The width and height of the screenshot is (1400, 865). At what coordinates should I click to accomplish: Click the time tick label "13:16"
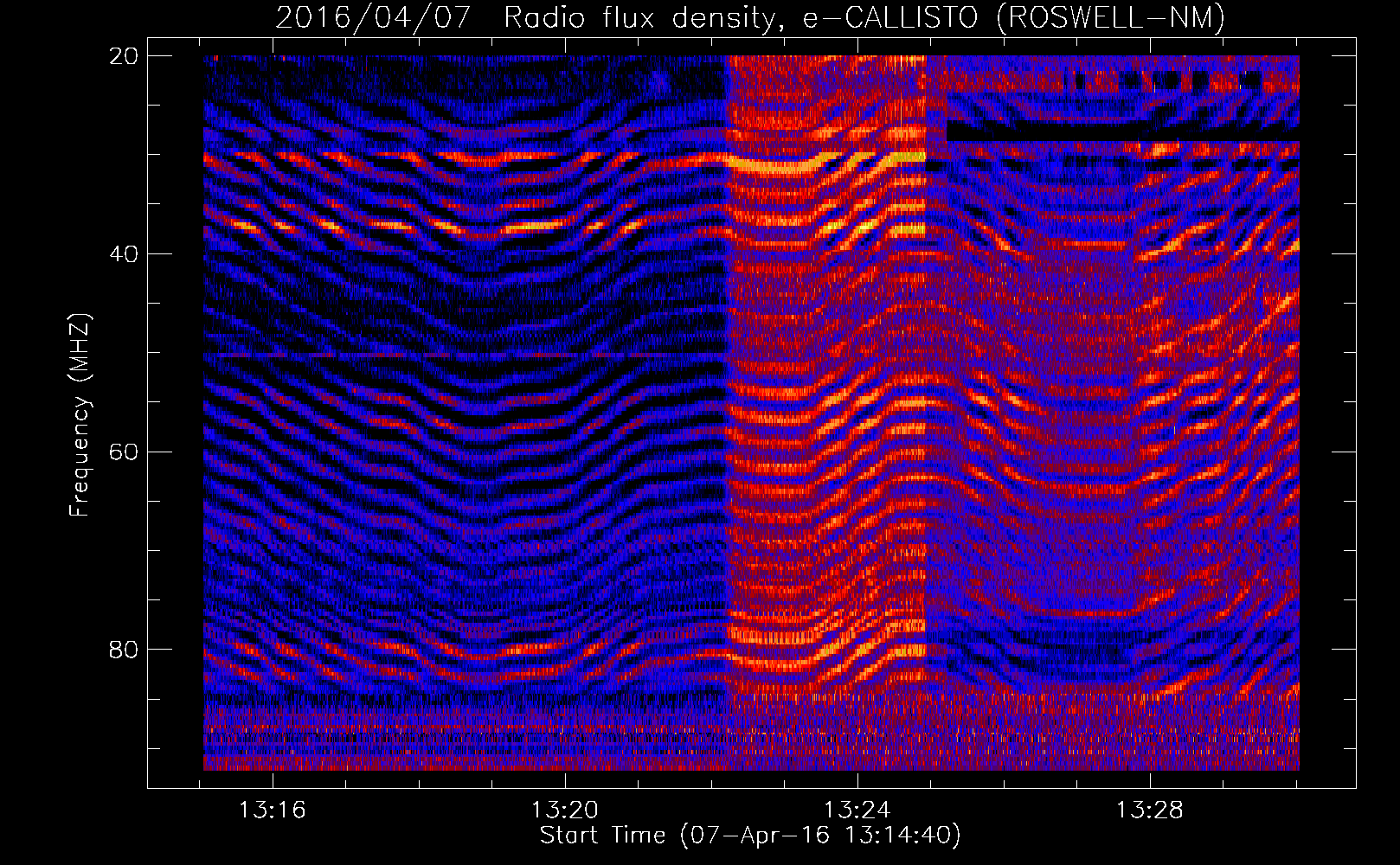tap(273, 811)
